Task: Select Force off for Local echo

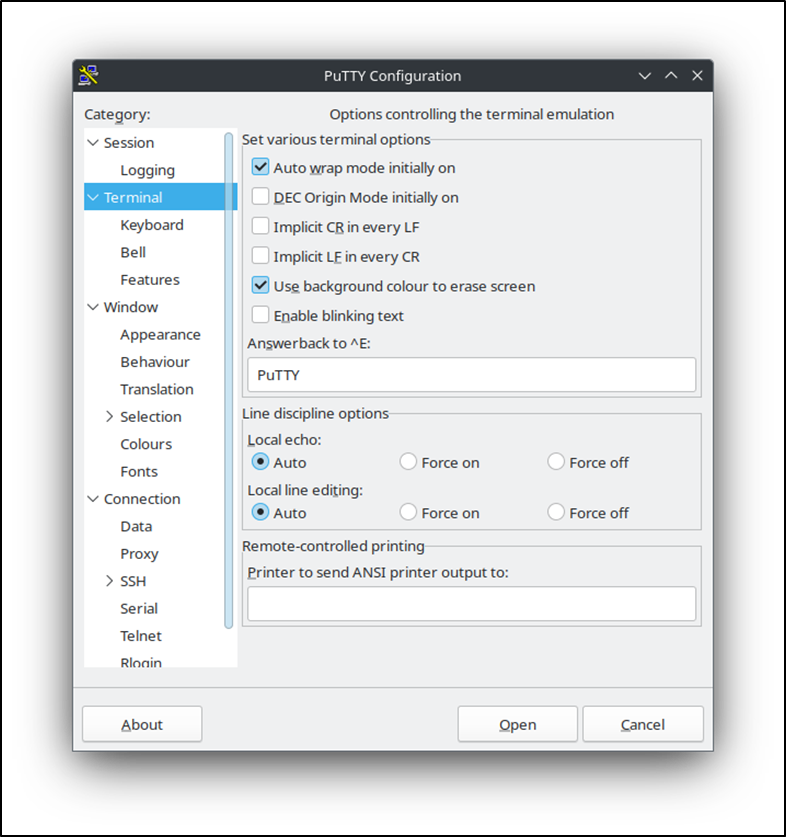Action: (556, 462)
